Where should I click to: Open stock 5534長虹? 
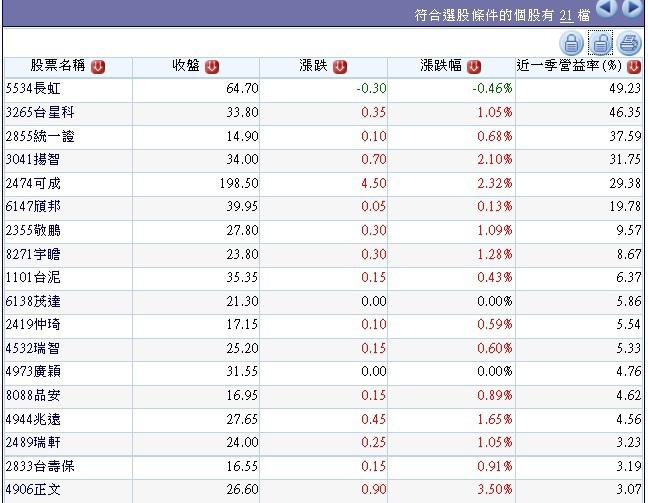33,88
